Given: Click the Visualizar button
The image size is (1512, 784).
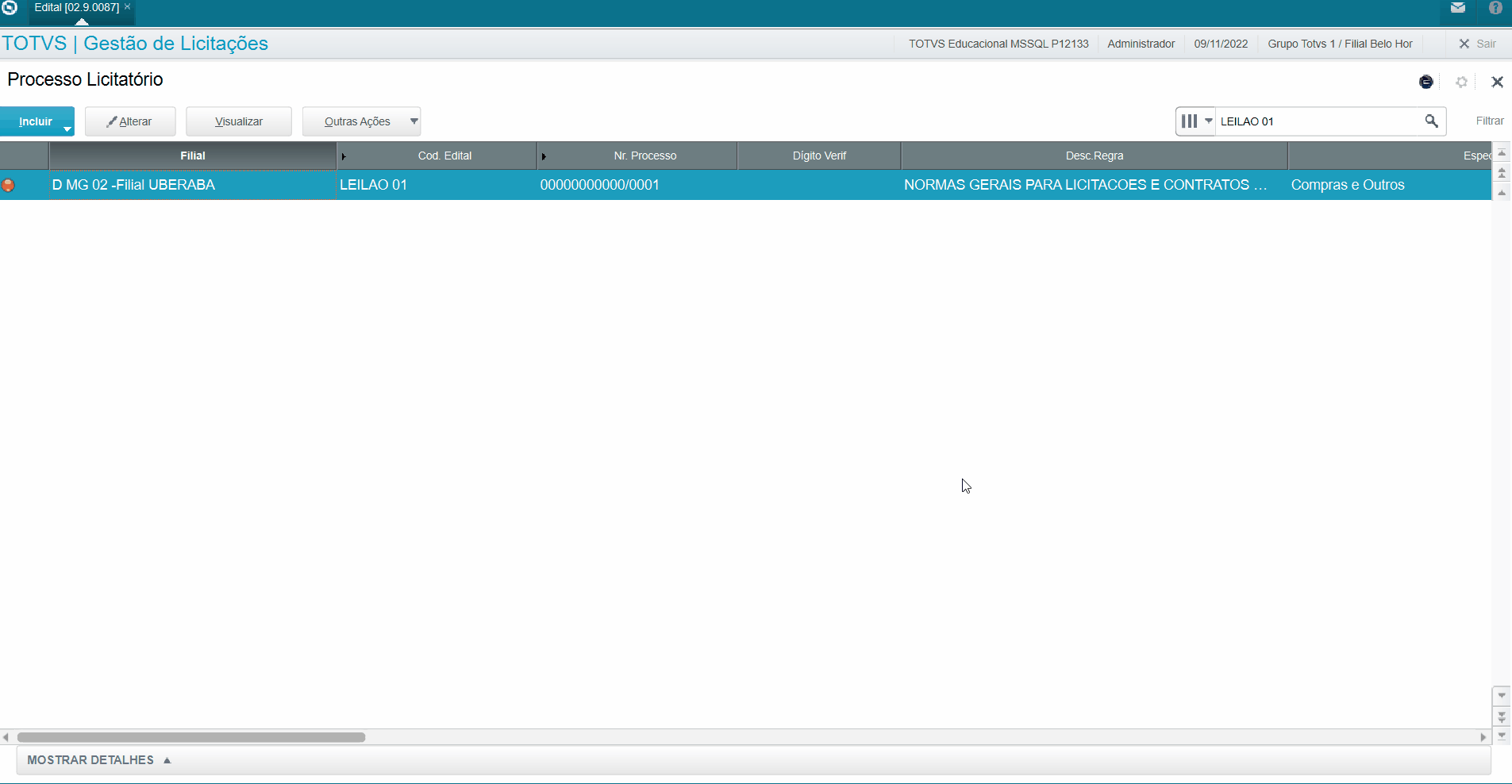Looking at the screenshot, I should click(239, 121).
